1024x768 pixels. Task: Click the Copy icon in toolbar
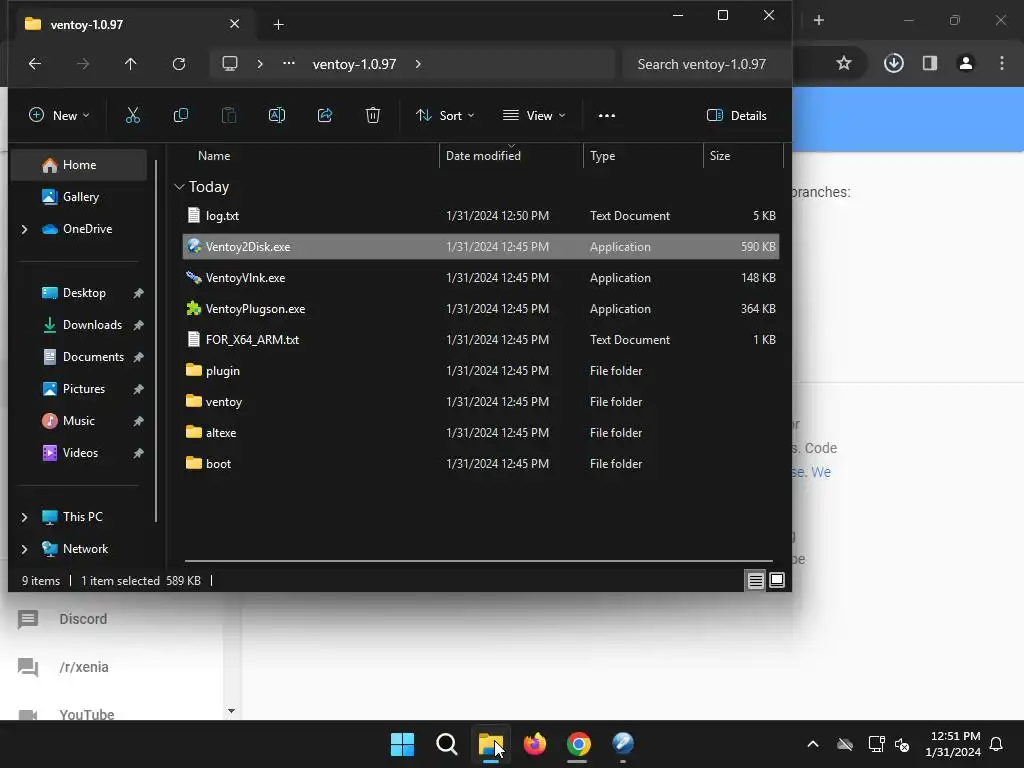click(x=180, y=116)
